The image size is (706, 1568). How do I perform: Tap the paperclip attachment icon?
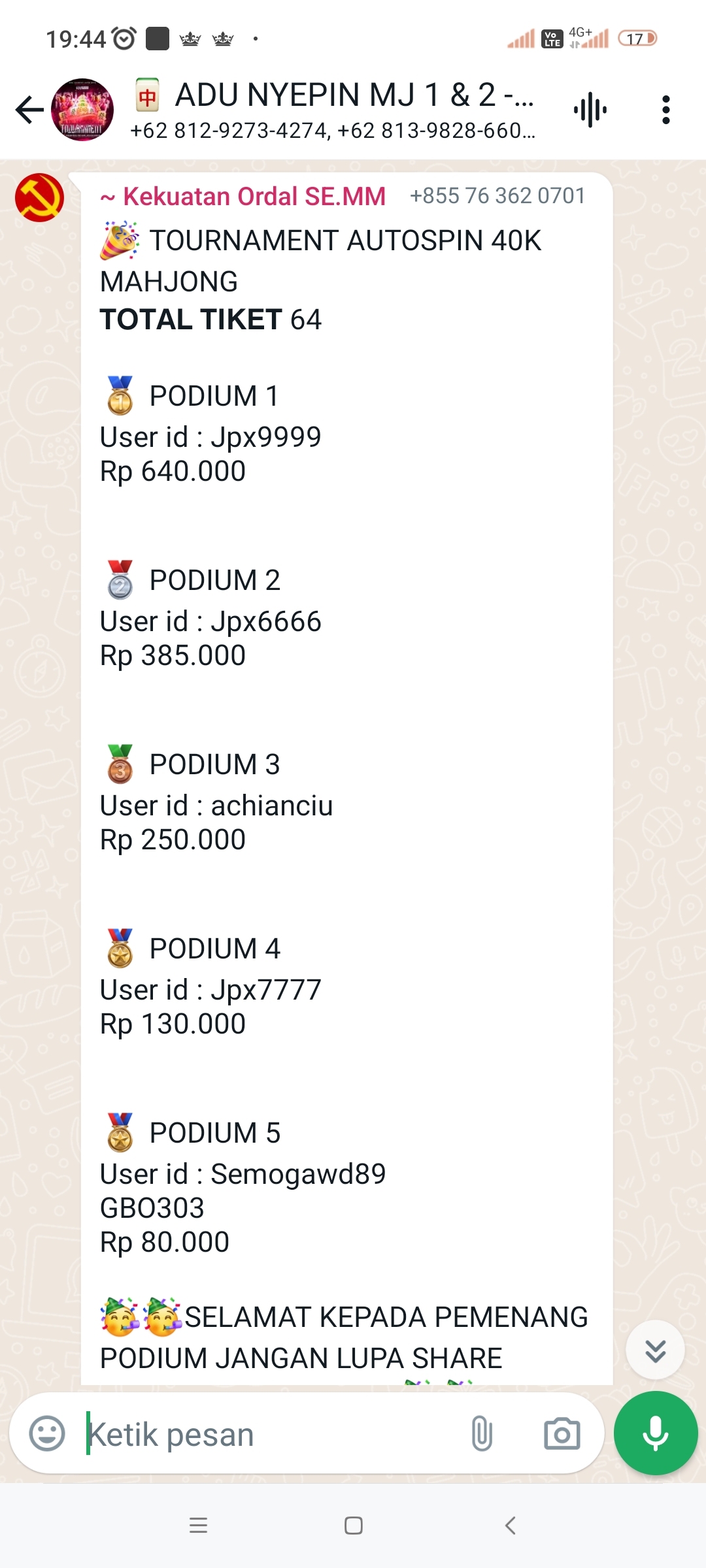click(x=482, y=1434)
